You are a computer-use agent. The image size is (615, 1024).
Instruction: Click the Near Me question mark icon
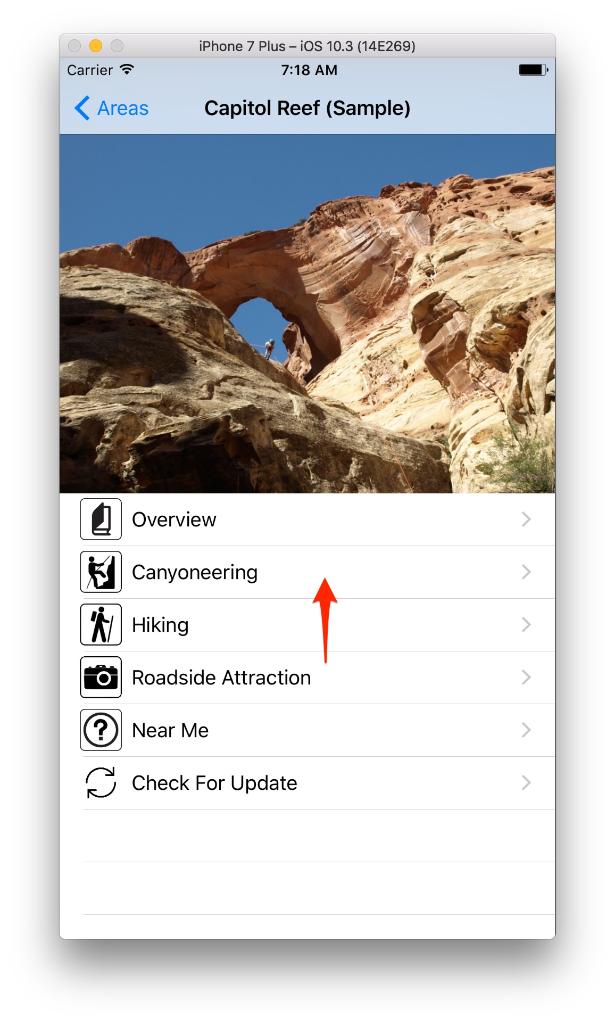[101, 730]
